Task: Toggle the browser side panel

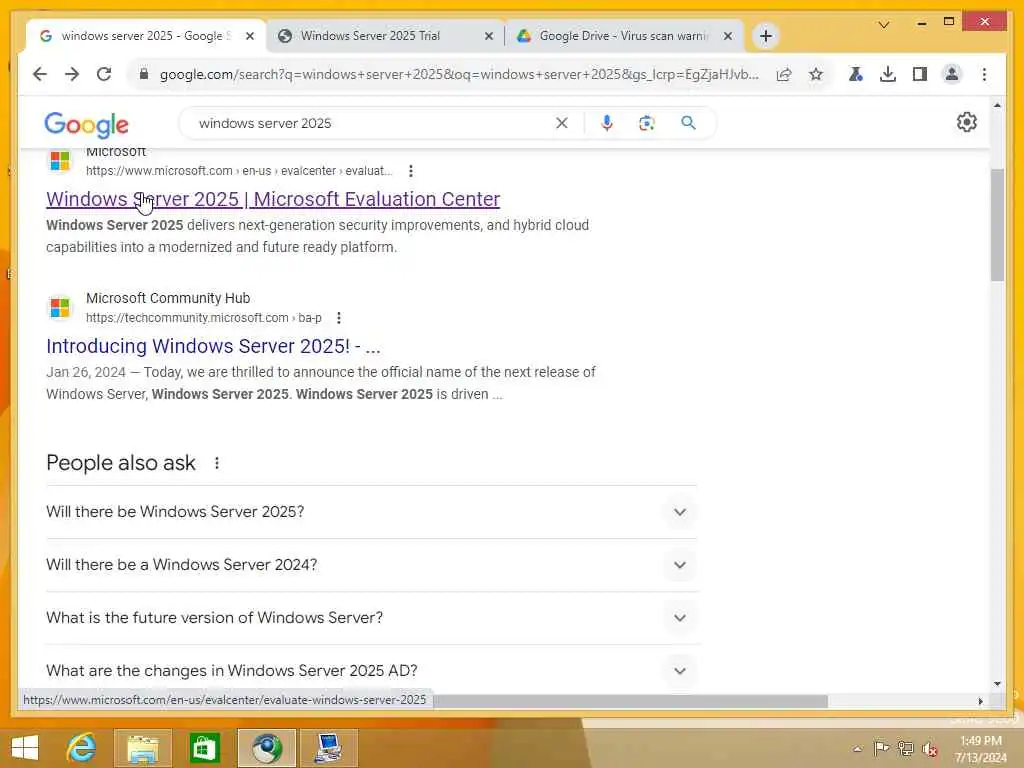Action: point(920,74)
